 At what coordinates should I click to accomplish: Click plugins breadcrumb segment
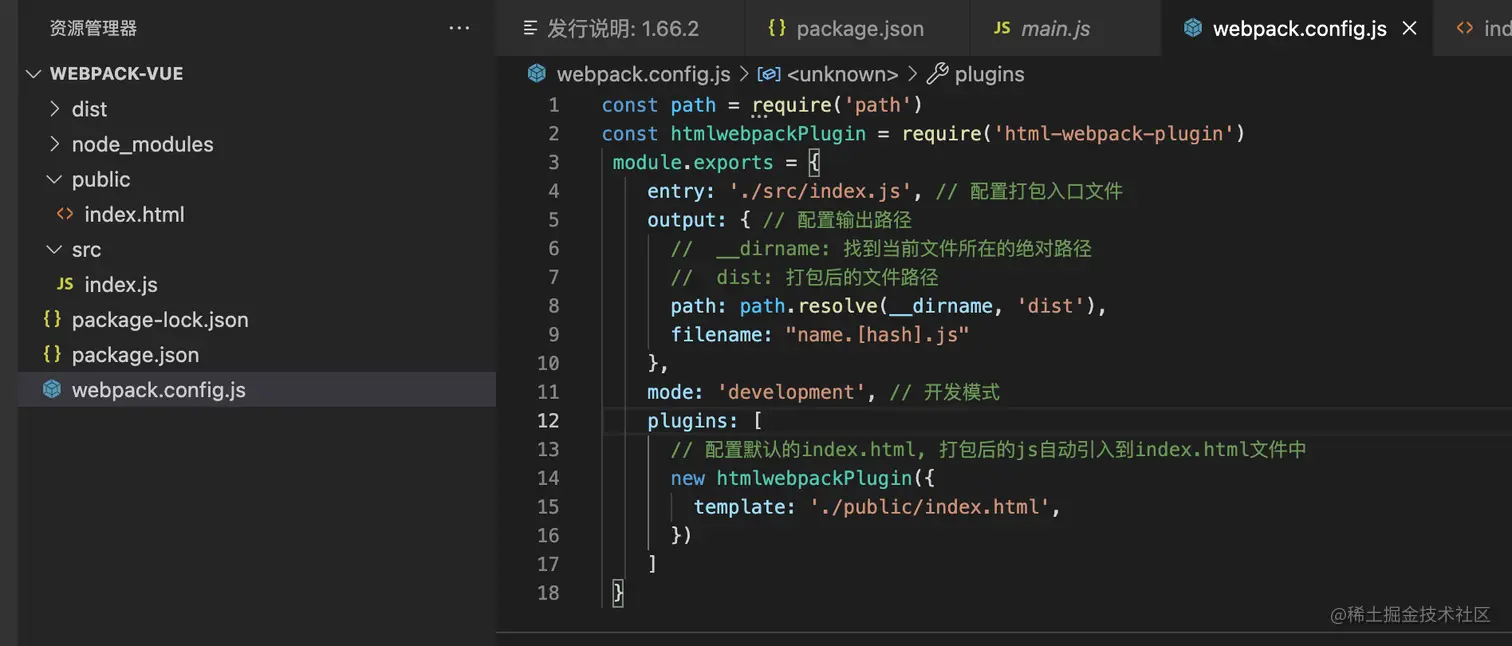click(x=990, y=74)
